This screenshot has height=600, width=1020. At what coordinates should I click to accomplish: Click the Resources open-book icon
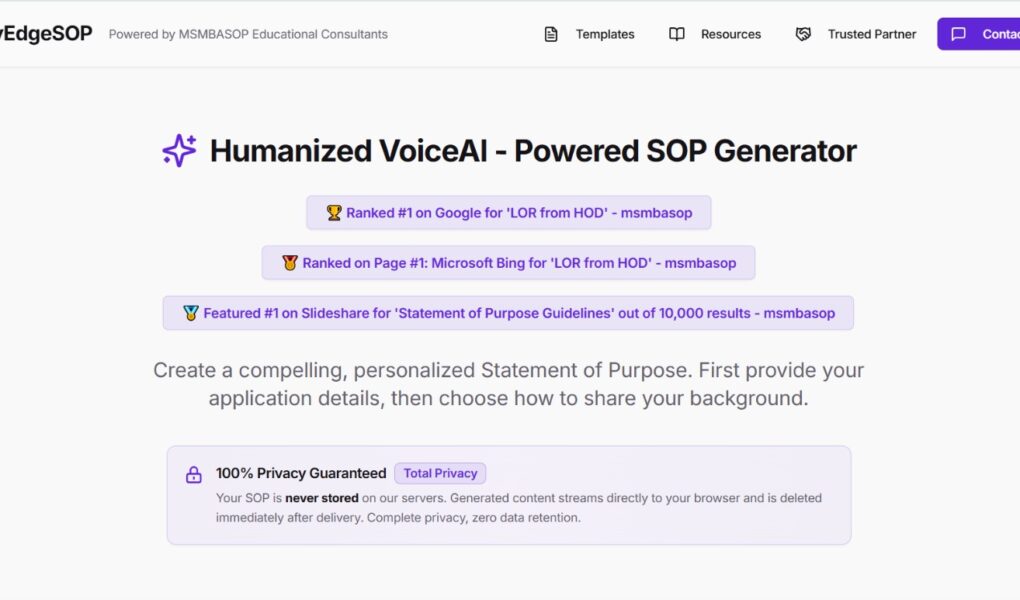[x=677, y=34]
